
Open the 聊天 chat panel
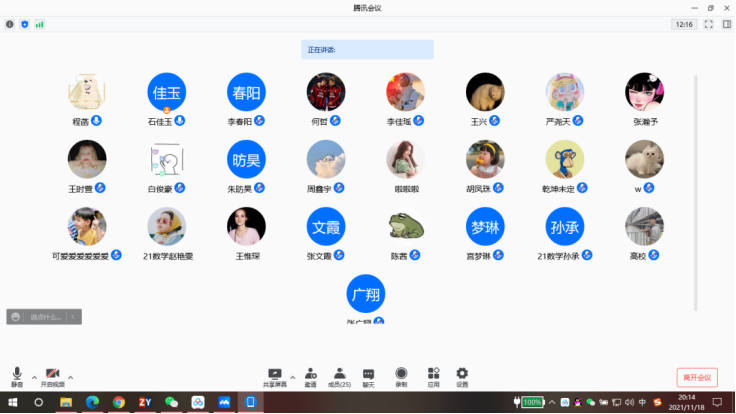[368, 375]
